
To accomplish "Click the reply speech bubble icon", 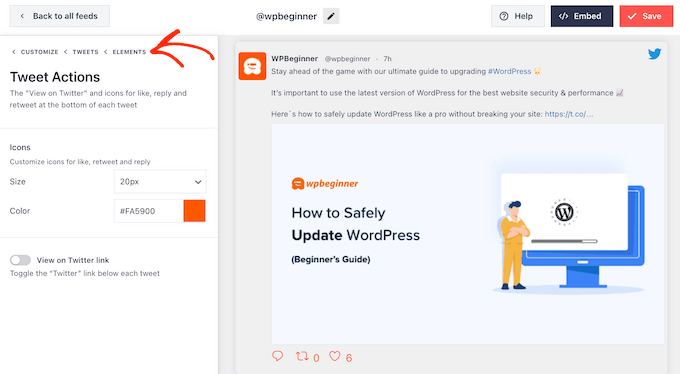I will (x=278, y=356).
